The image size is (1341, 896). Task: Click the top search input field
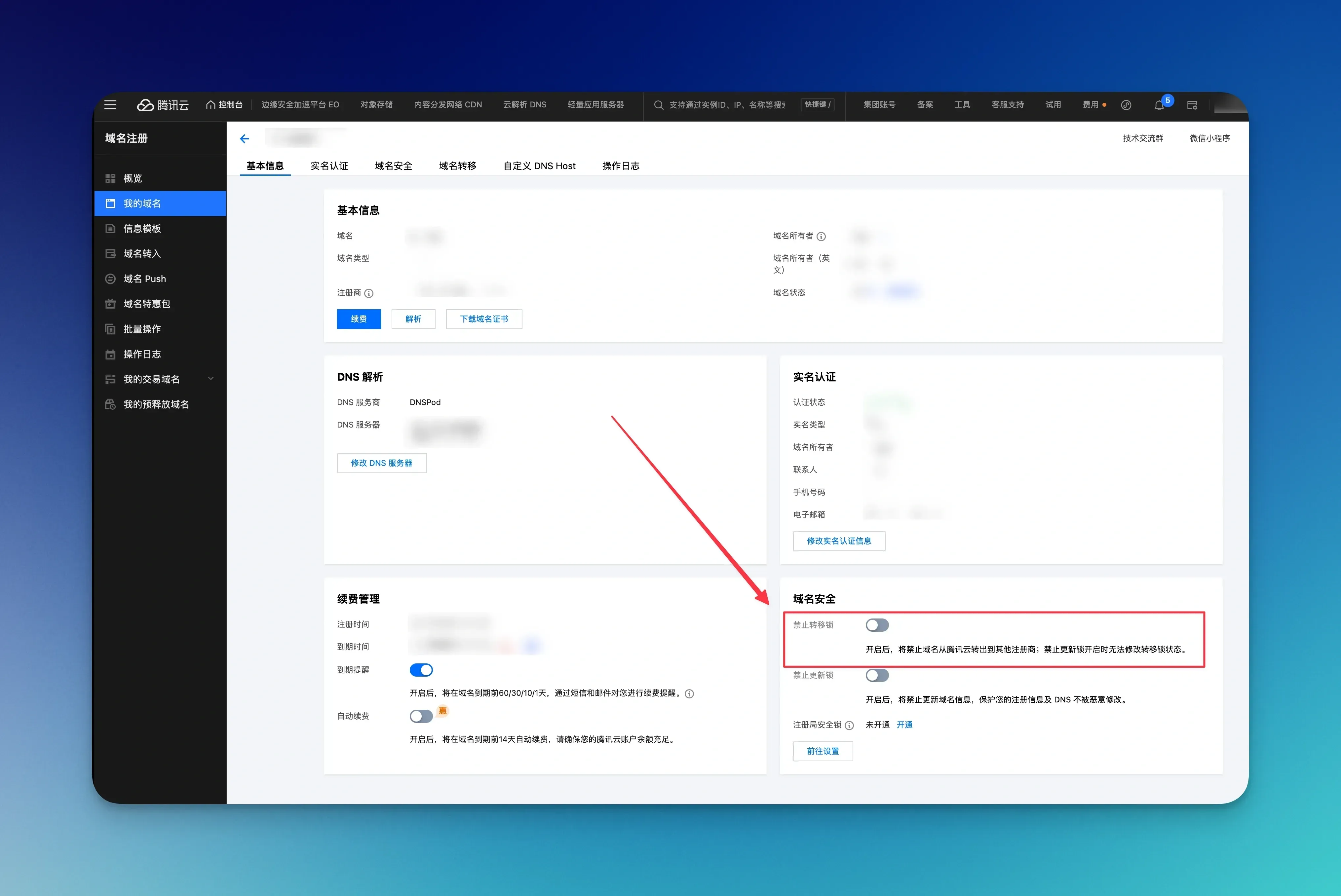coord(727,105)
